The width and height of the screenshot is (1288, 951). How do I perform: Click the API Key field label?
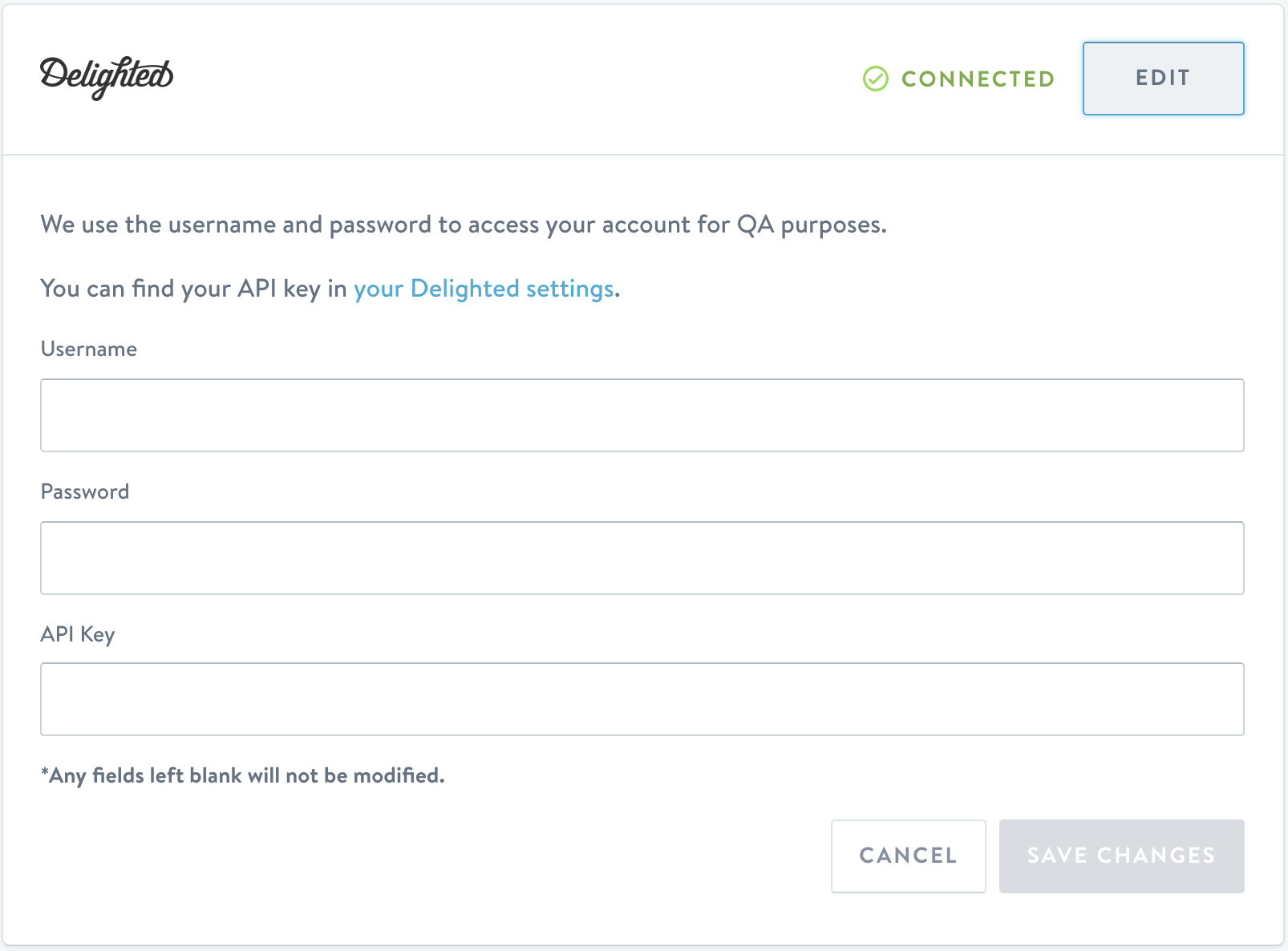(x=78, y=635)
